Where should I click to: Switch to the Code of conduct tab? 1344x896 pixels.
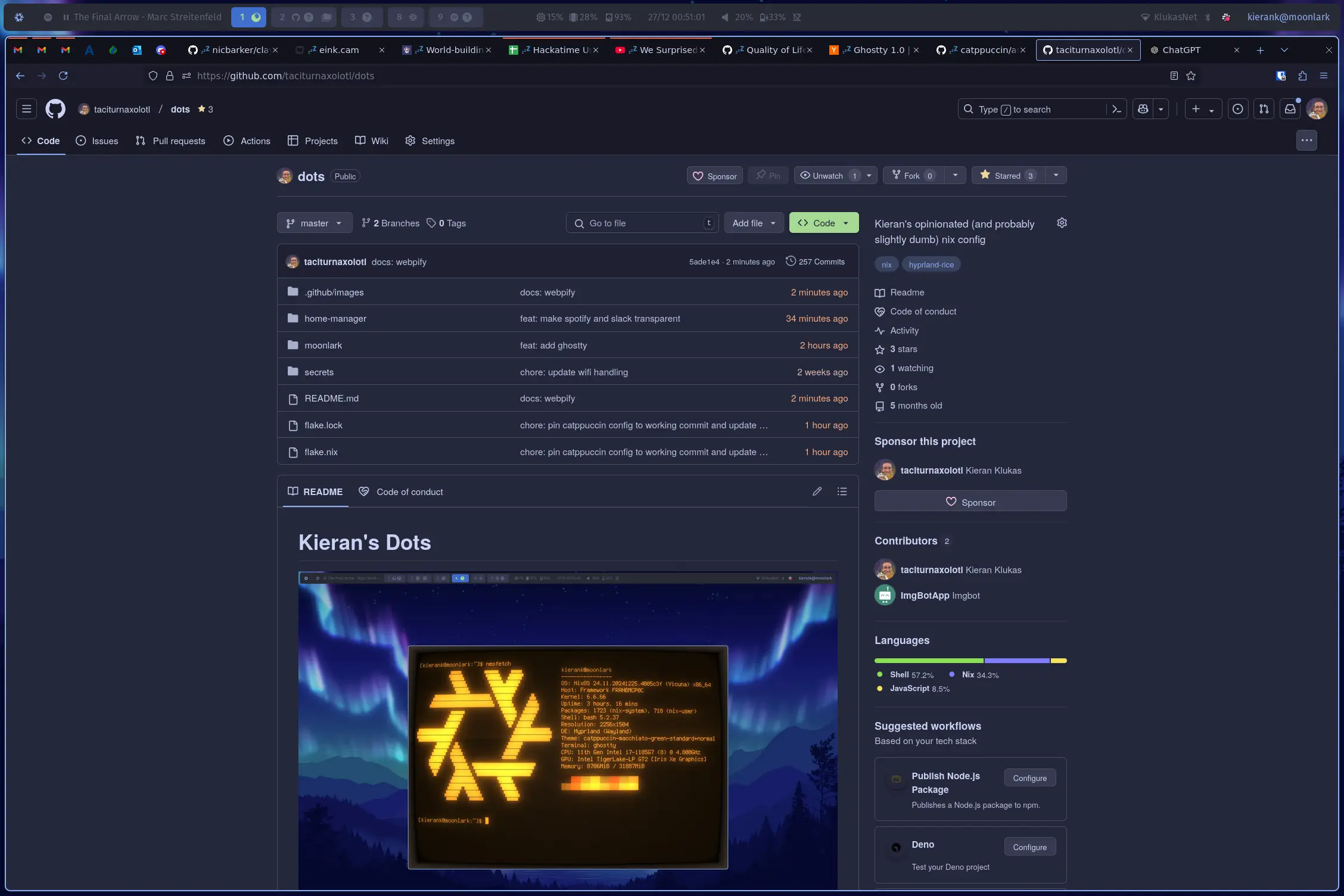pos(400,491)
